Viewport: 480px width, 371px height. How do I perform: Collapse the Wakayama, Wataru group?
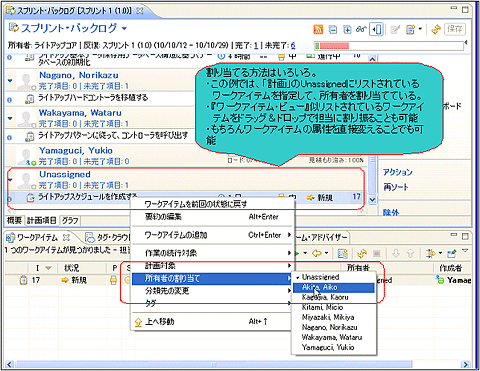[x=10, y=118]
